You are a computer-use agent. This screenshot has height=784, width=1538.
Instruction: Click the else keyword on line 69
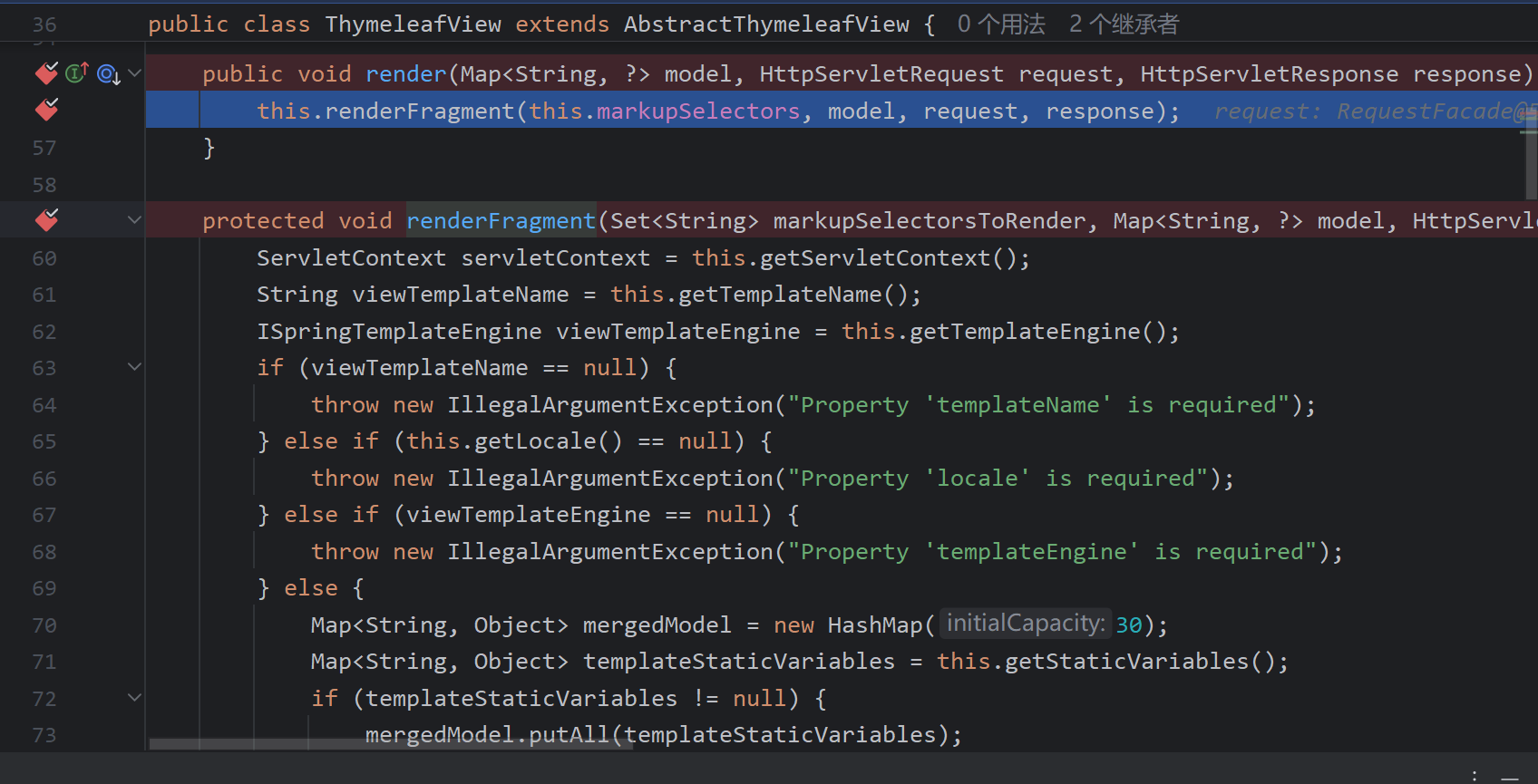pos(311,588)
